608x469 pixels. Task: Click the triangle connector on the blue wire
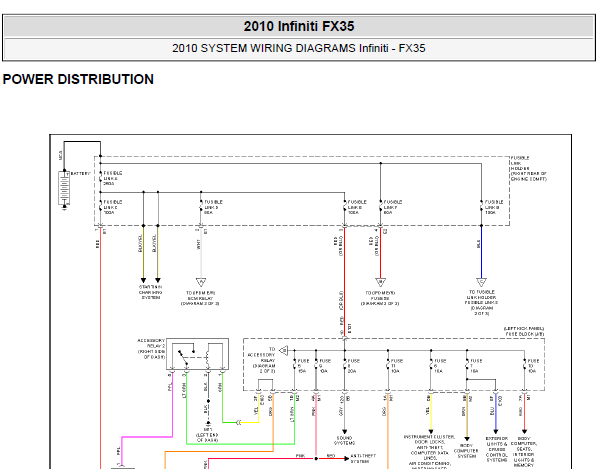point(482,282)
